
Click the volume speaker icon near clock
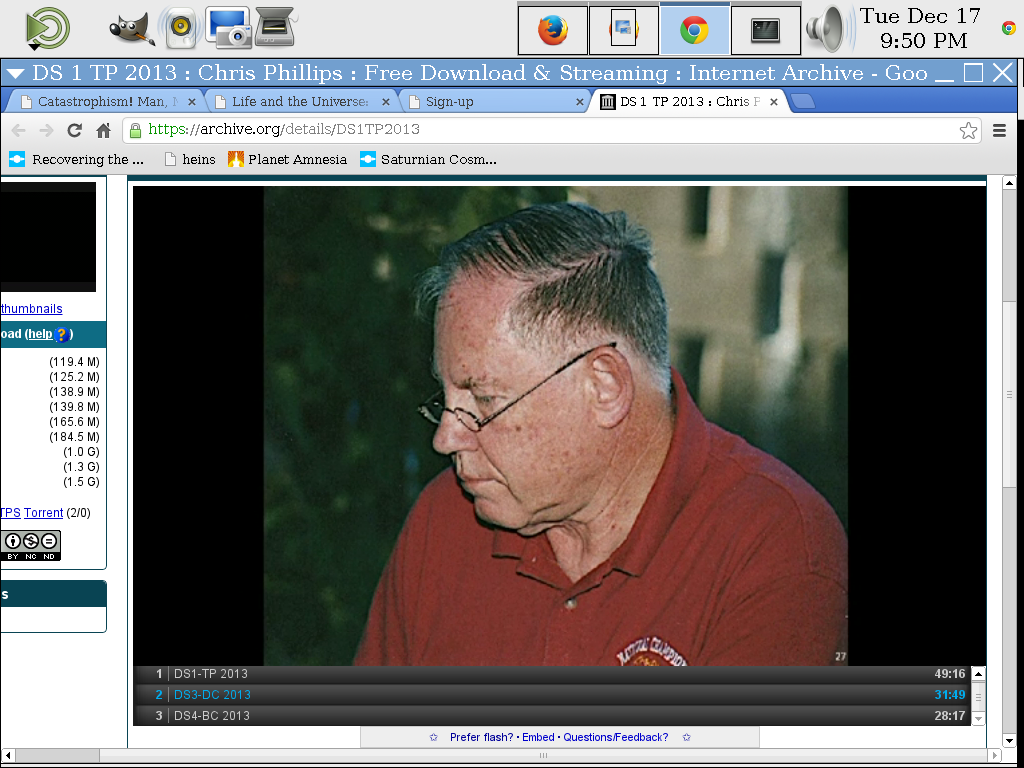pos(829,29)
